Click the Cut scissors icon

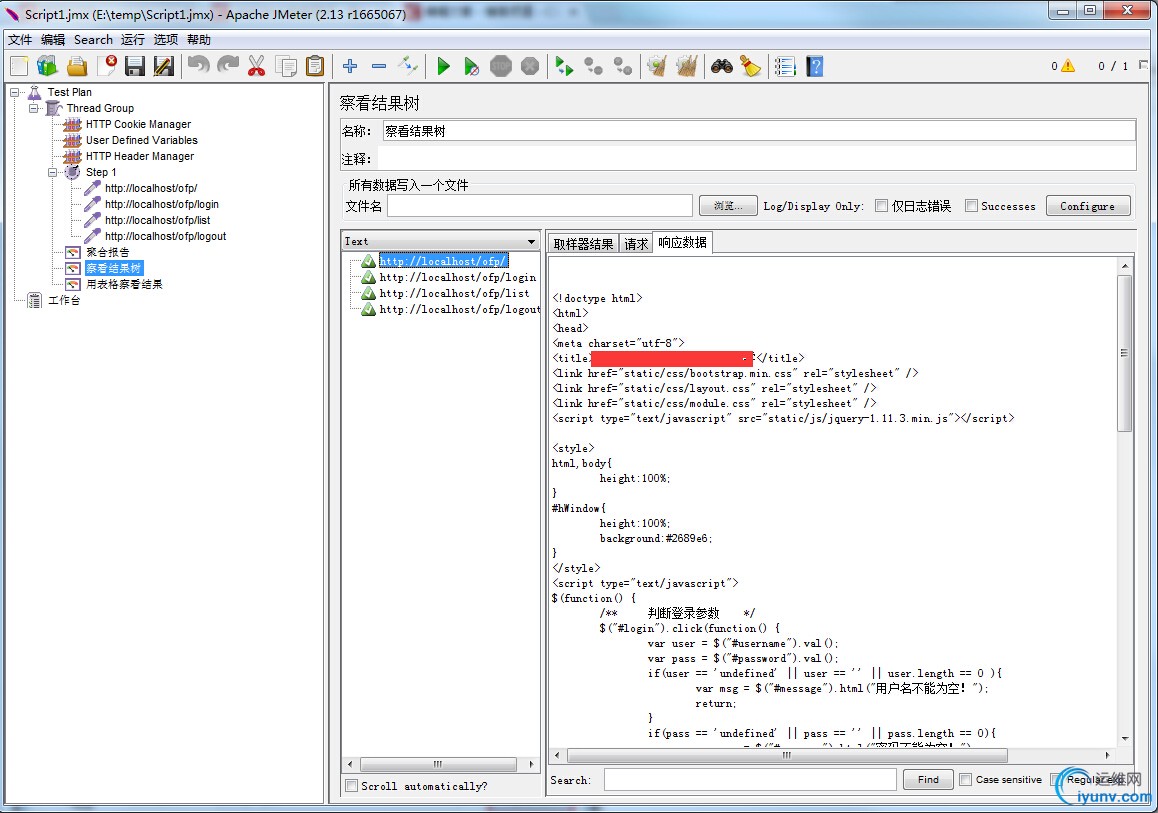(256, 66)
